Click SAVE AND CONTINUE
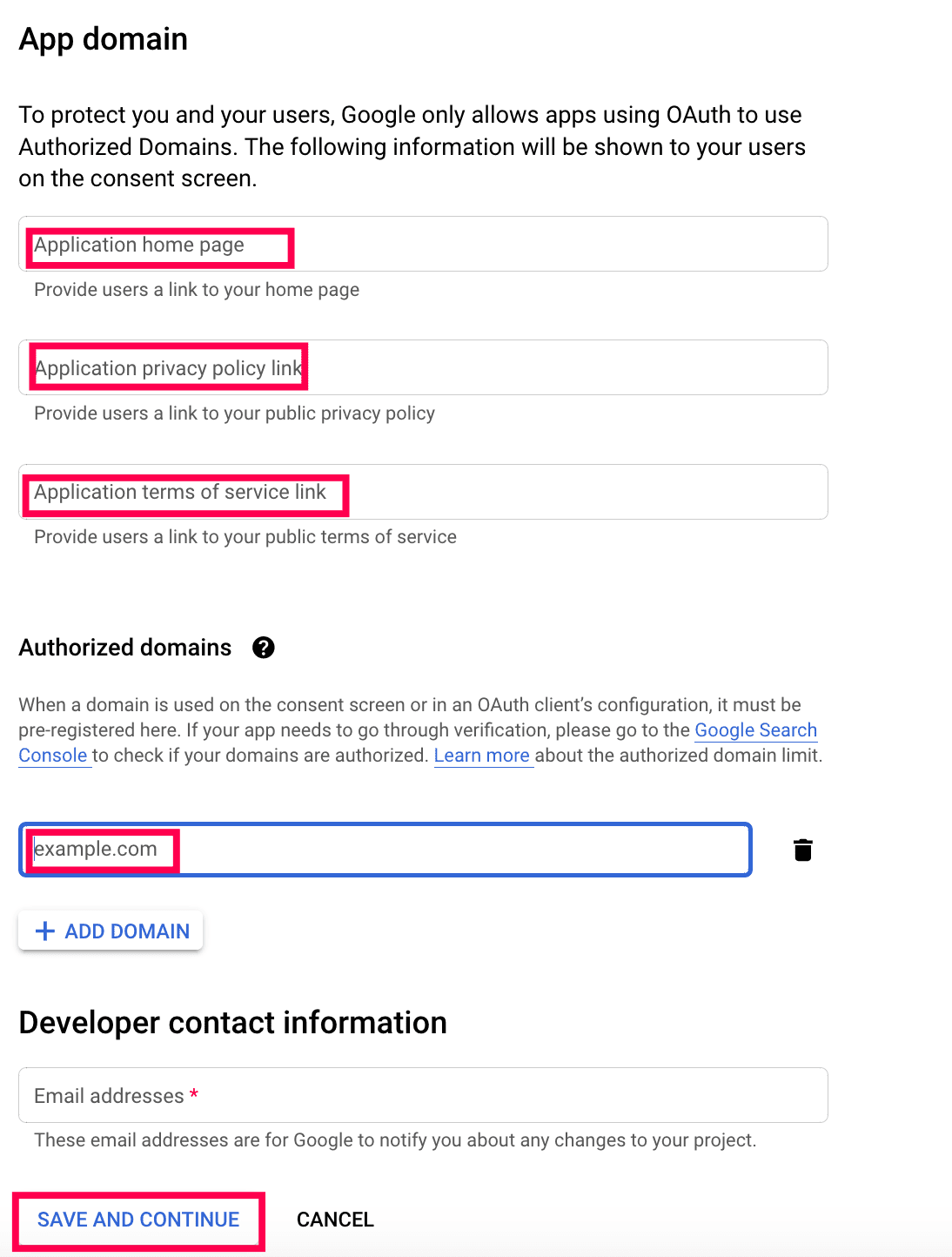The height and width of the screenshot is (1257, 952). [x=138, y=1220]
